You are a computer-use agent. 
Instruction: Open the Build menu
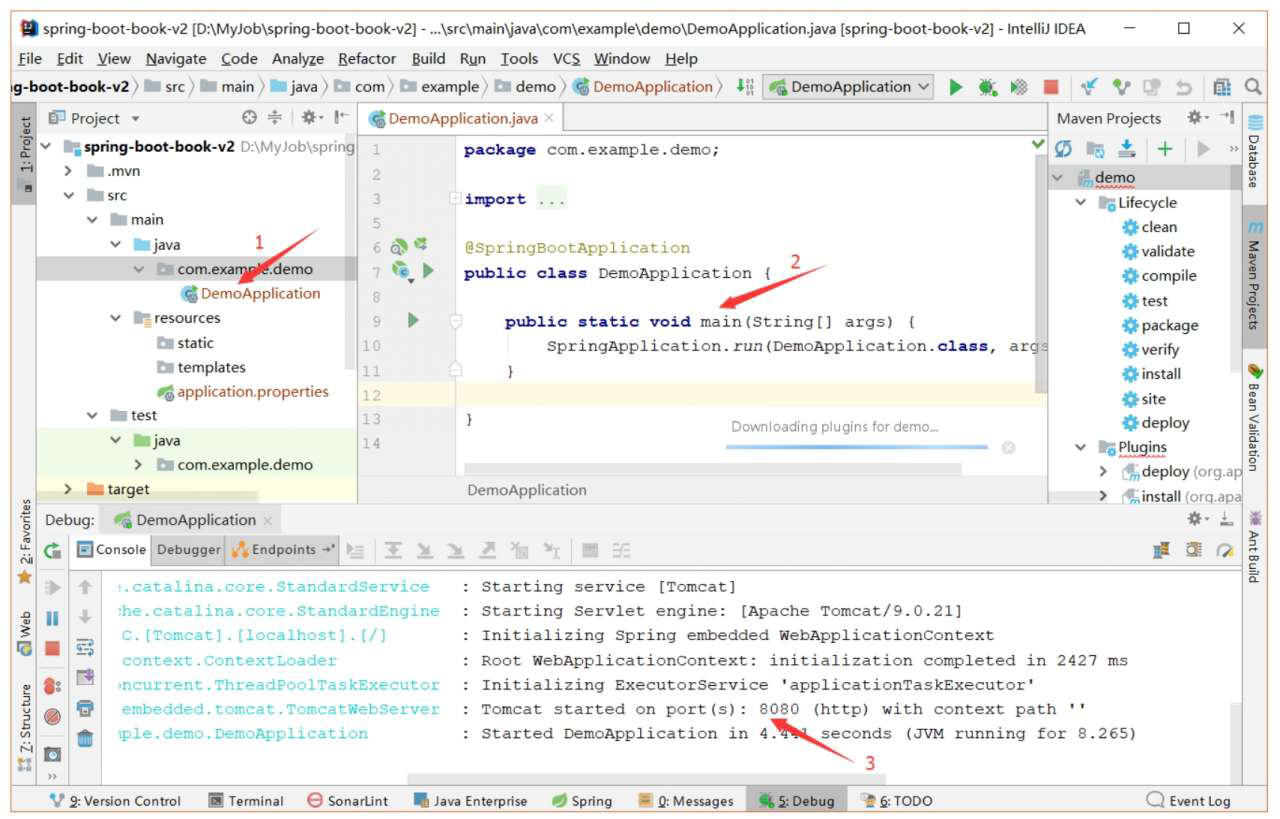click(429, 59)
